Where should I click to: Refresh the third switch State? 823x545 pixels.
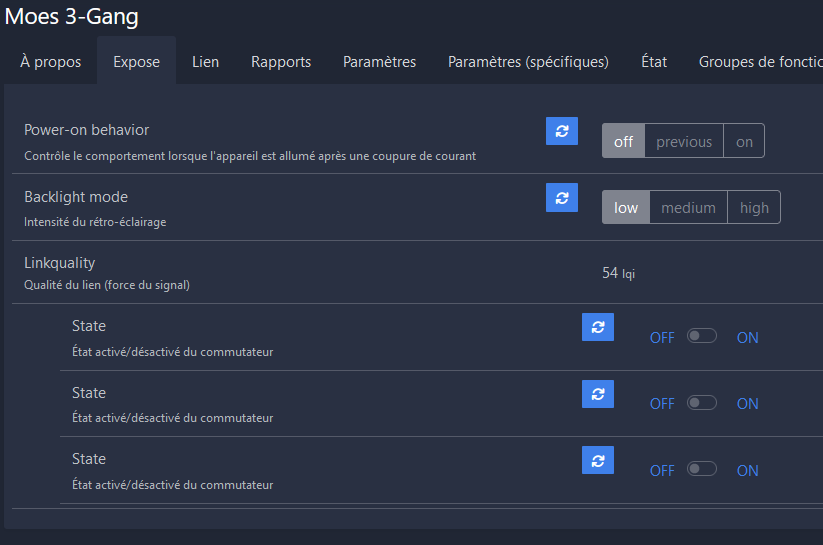[x=598, y=460]
